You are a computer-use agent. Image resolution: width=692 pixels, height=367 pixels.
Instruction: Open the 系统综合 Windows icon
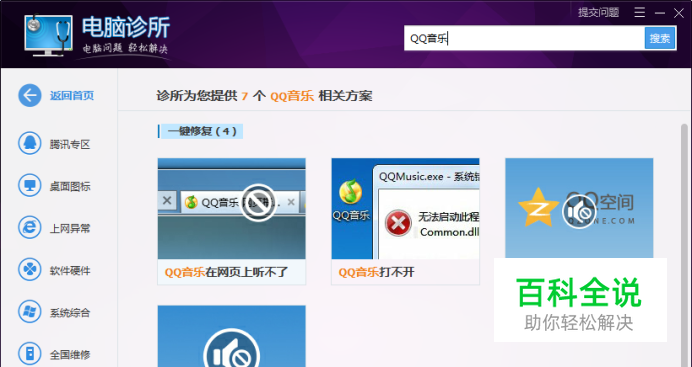point(30,312)
